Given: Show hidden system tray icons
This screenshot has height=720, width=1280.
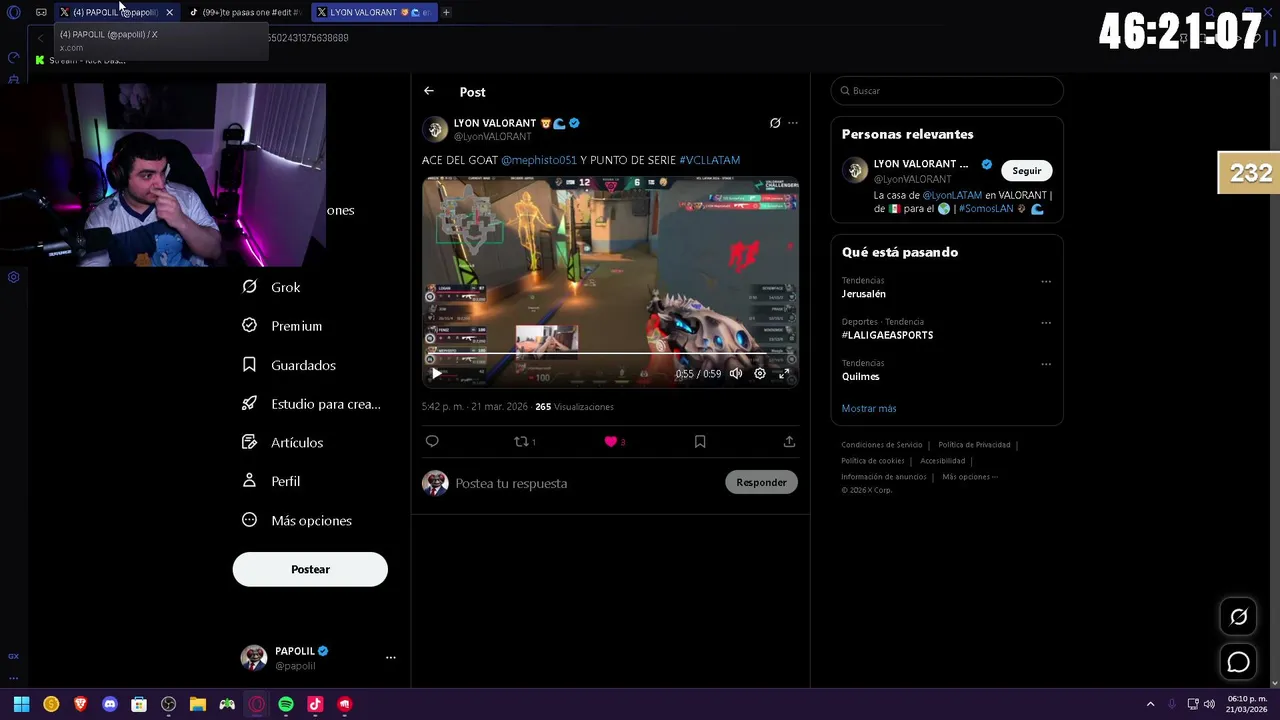Looking at the screenshot, I should (1150, 704).
